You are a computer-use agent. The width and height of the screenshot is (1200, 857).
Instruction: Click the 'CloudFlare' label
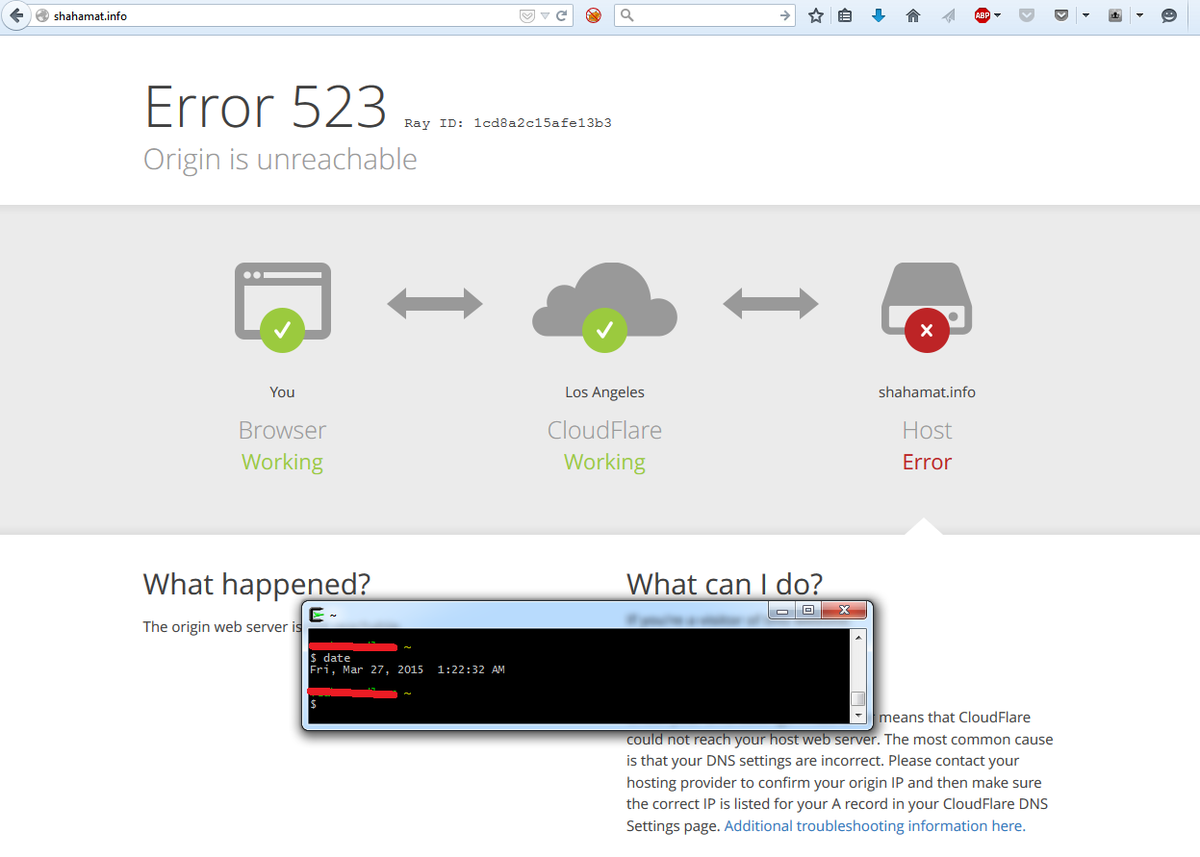604,430
